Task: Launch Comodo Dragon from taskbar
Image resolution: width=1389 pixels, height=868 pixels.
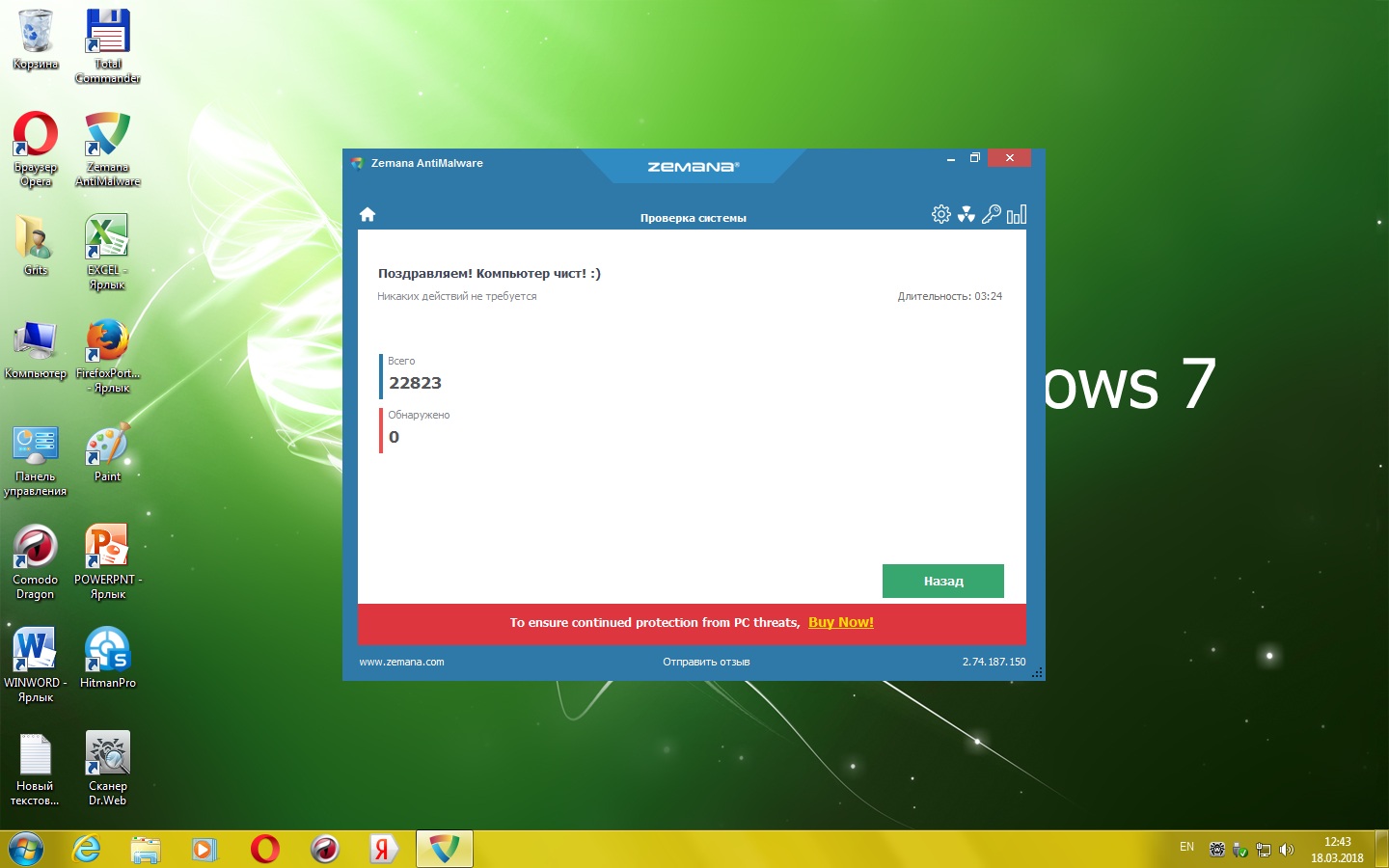Action: tap(325, 850)
